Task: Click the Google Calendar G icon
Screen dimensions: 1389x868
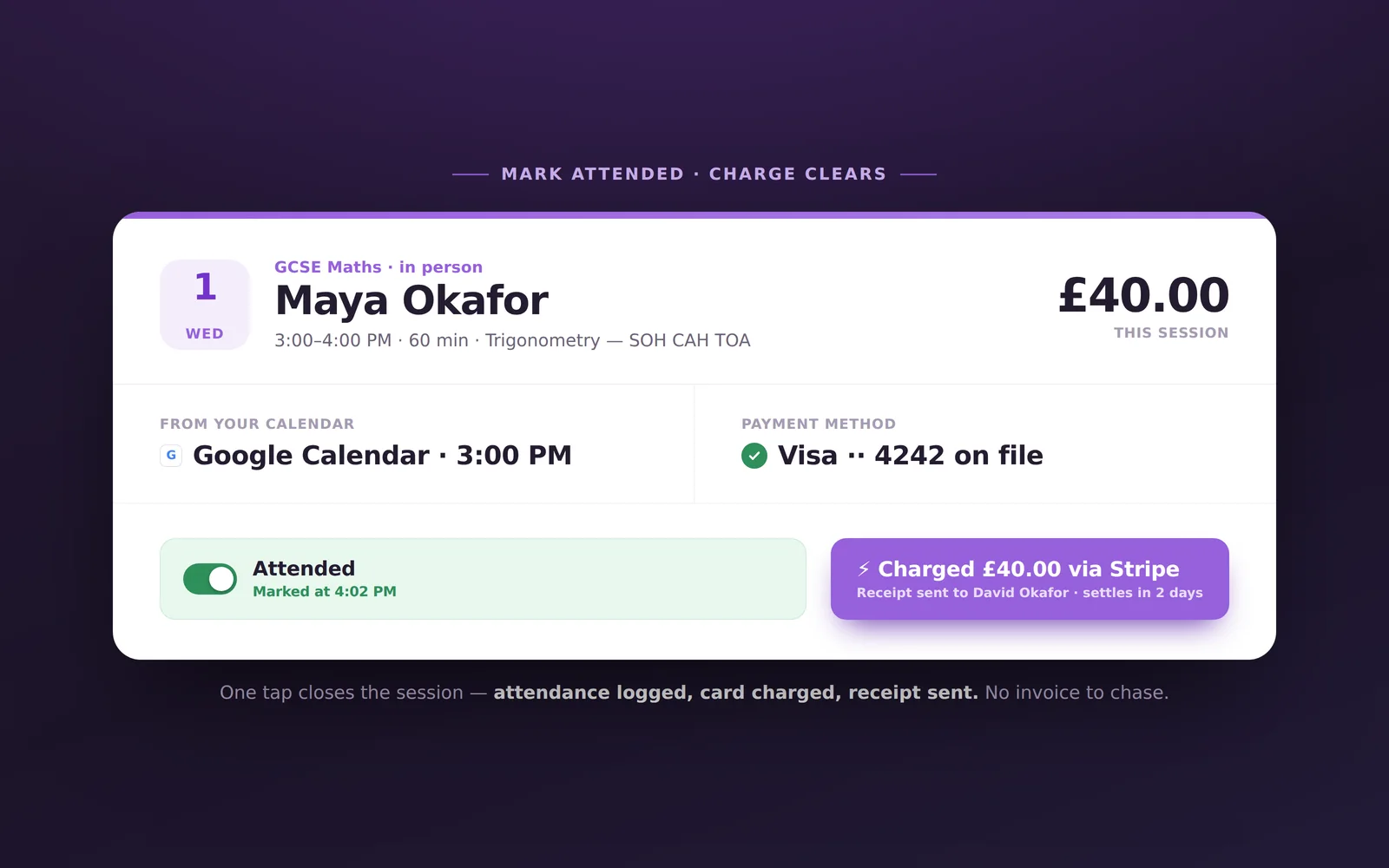Action: point(171,456)
